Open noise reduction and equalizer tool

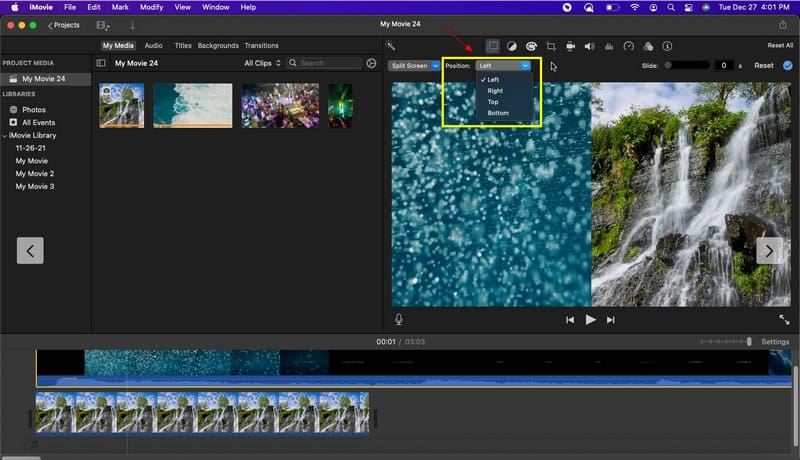tap(609, 46)
